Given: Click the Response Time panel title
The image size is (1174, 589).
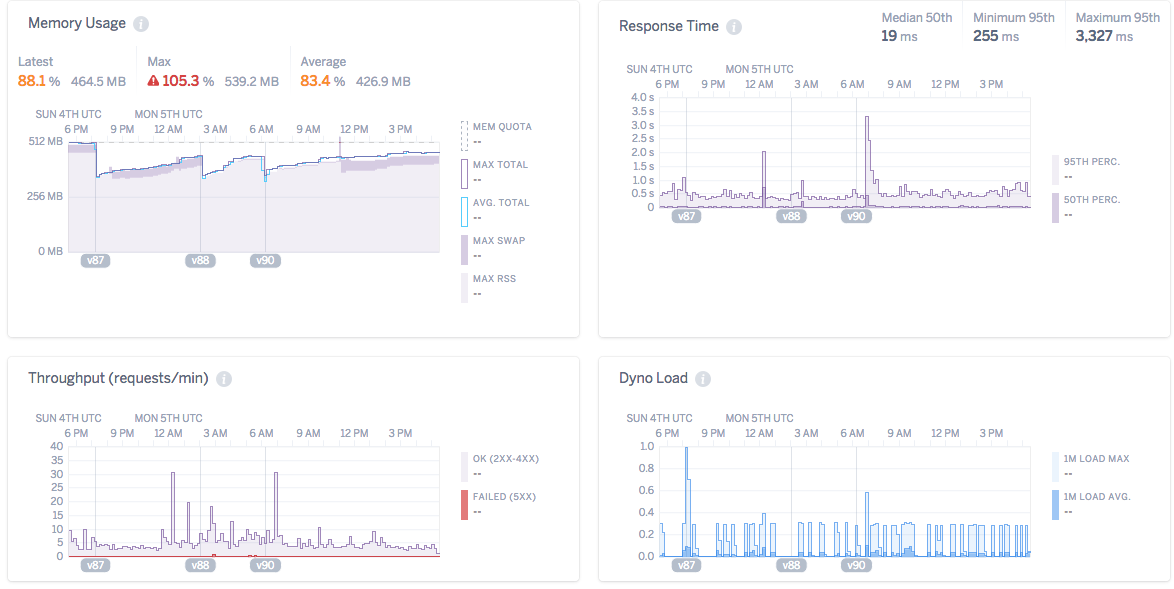Looking at the screenshot, I should tap(669, 26).
